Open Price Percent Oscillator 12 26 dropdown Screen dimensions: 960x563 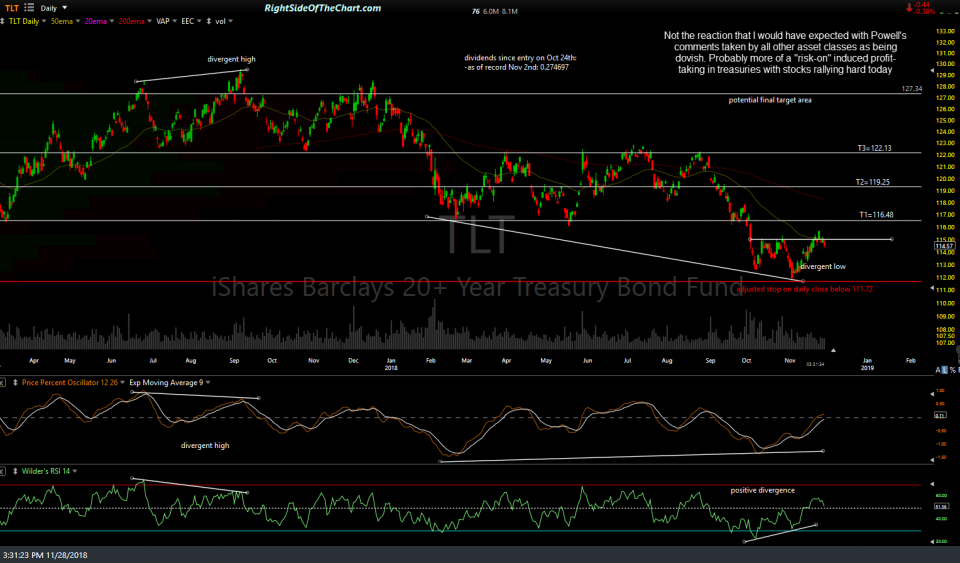122,382
